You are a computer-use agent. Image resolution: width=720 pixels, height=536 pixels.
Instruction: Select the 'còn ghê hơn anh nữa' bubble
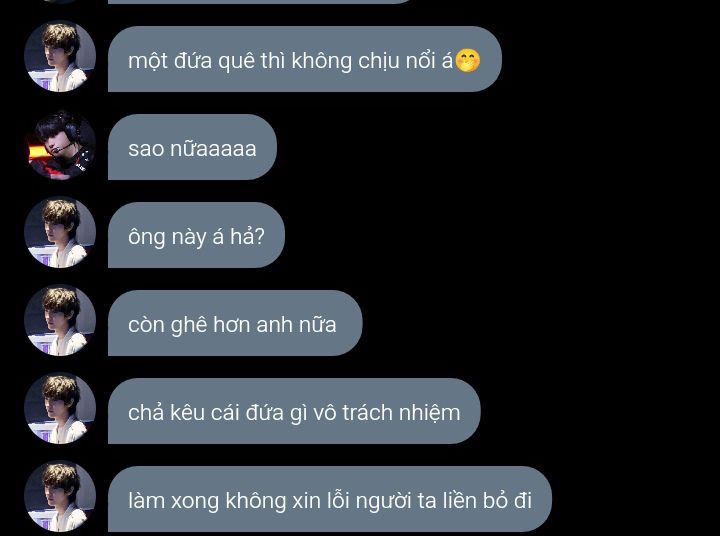[x=235, y=323]
